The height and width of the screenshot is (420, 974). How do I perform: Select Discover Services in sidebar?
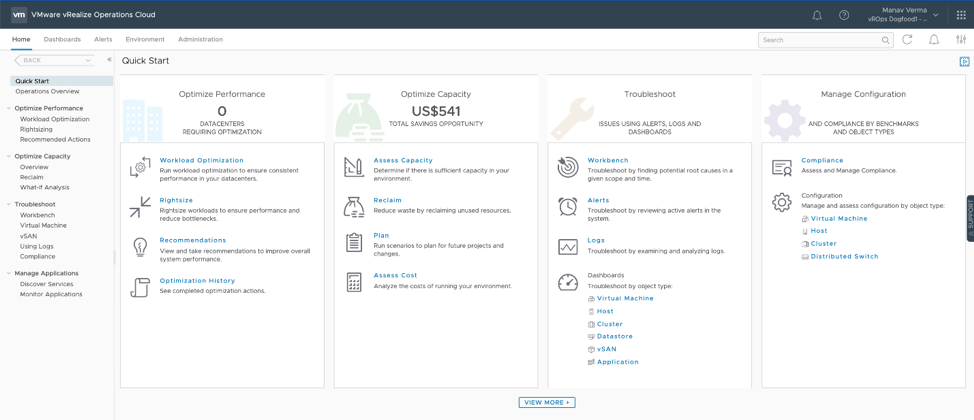(x=47, y=284)
